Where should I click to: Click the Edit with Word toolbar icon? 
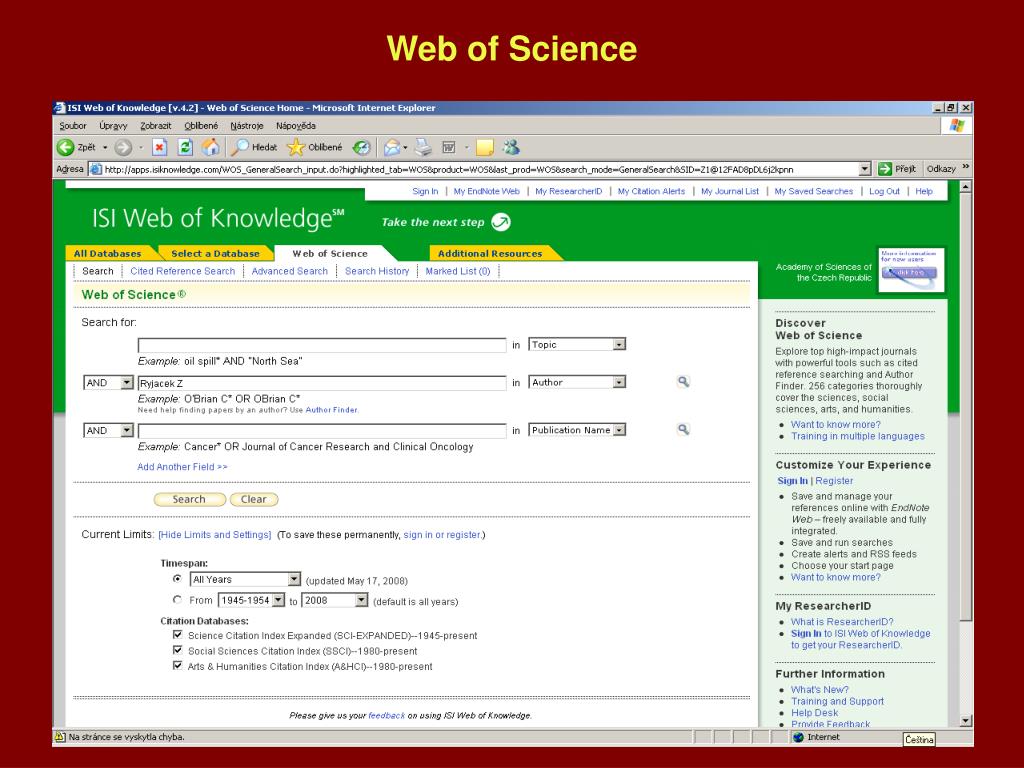449,148
